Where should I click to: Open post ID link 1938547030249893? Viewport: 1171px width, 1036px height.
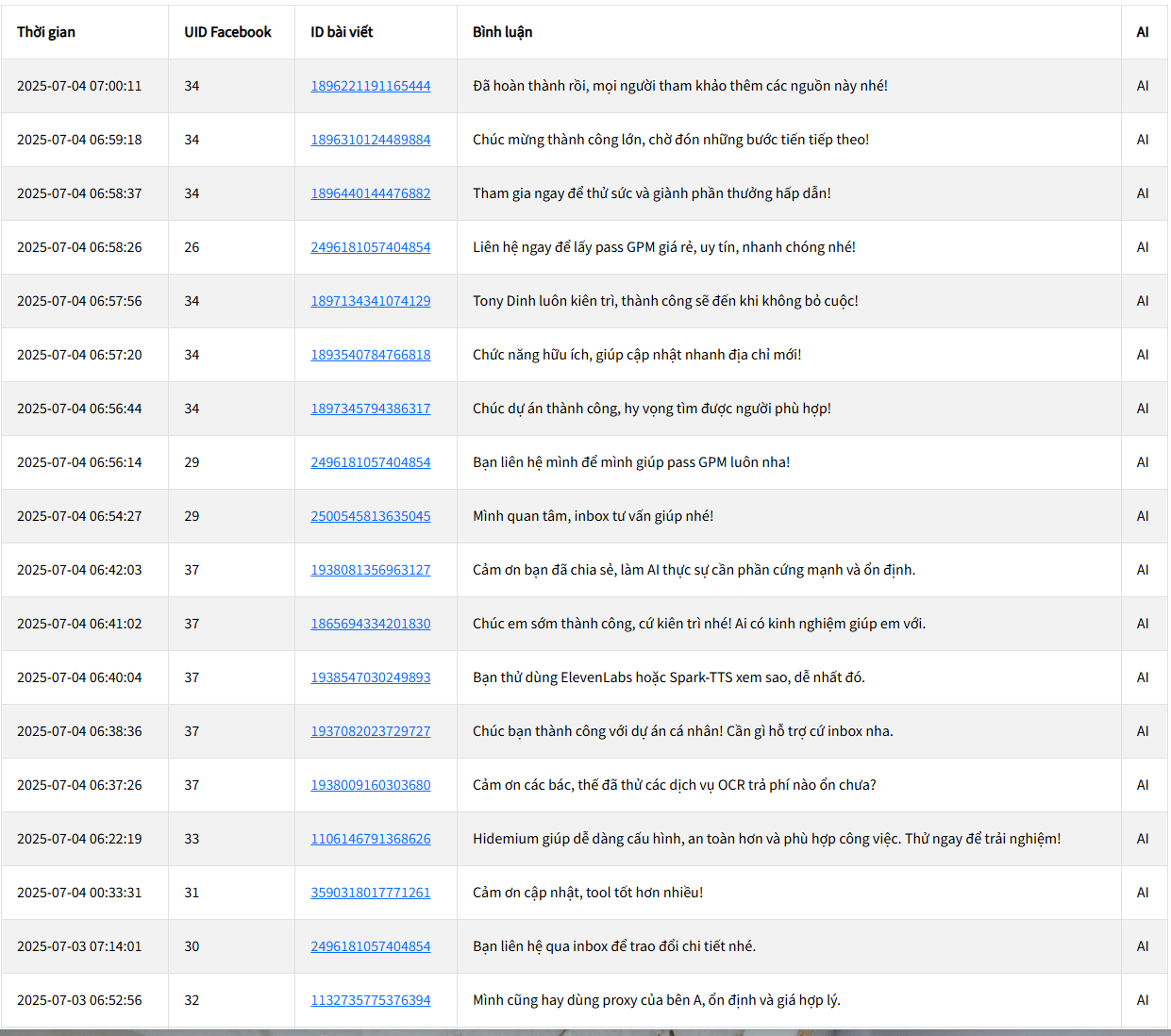click(x=371, y=677)
